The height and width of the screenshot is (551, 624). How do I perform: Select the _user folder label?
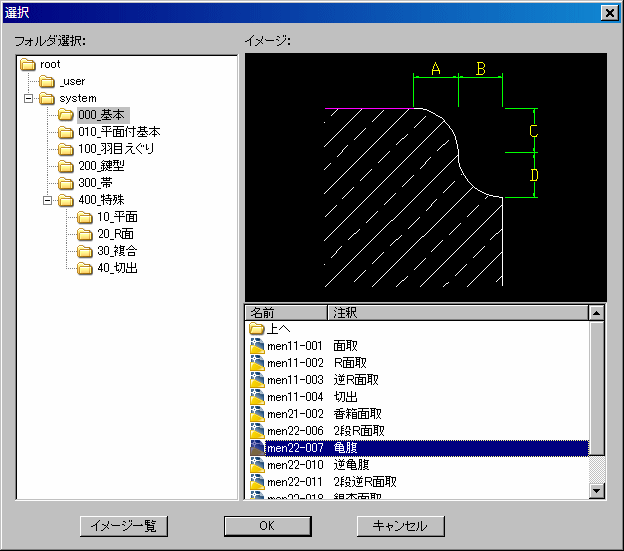coord(72,82)
